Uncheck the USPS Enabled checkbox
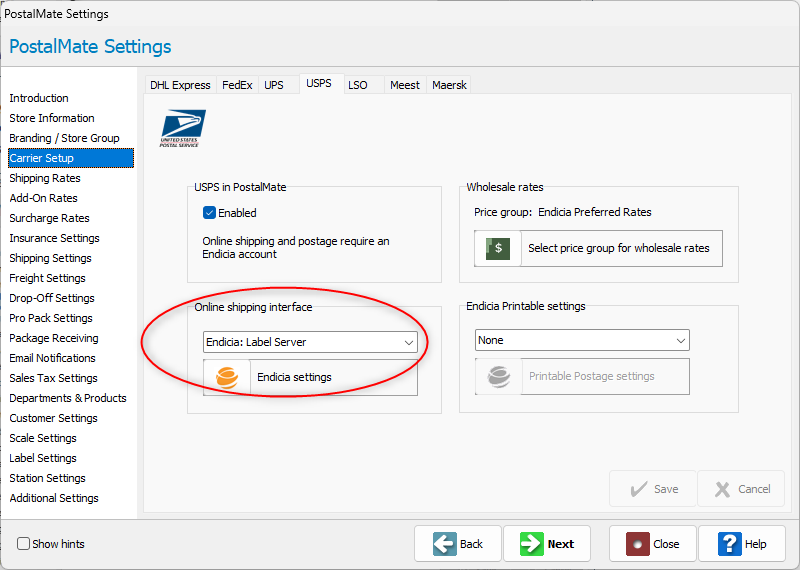This screenshot has width=800, height=570. pos(209,213)
